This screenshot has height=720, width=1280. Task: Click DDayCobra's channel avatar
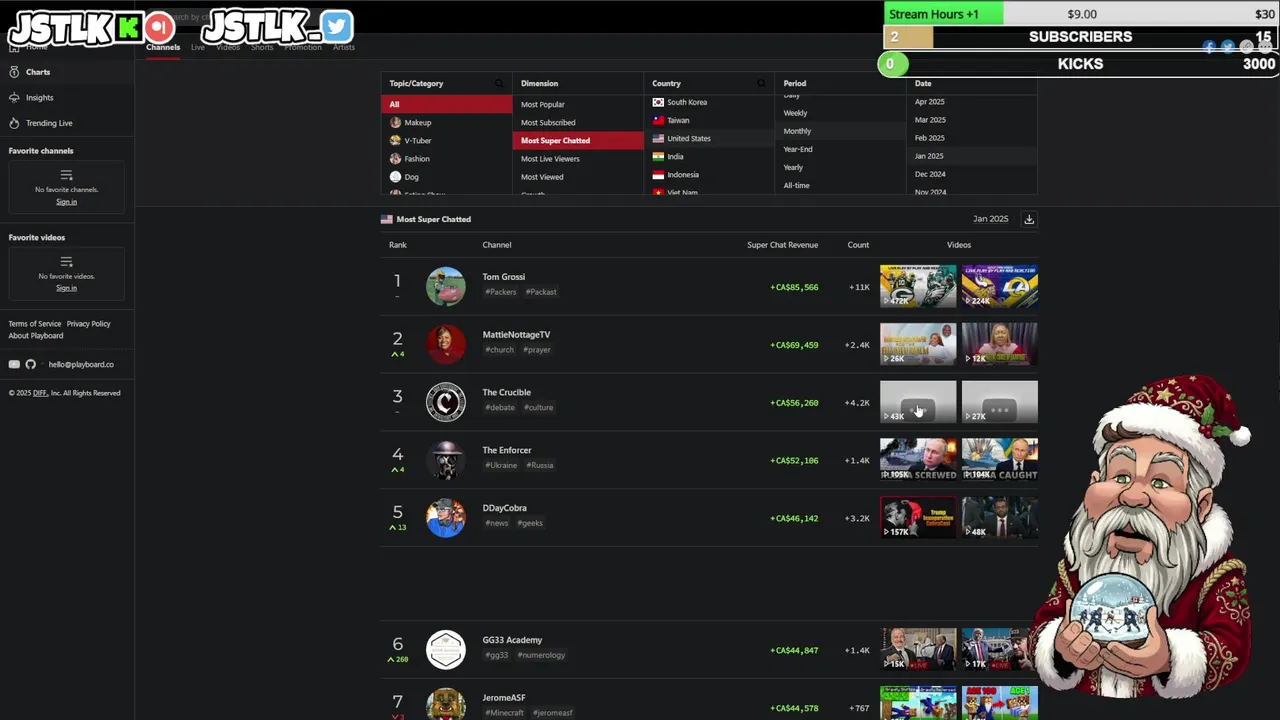click(x=445, y=518)
